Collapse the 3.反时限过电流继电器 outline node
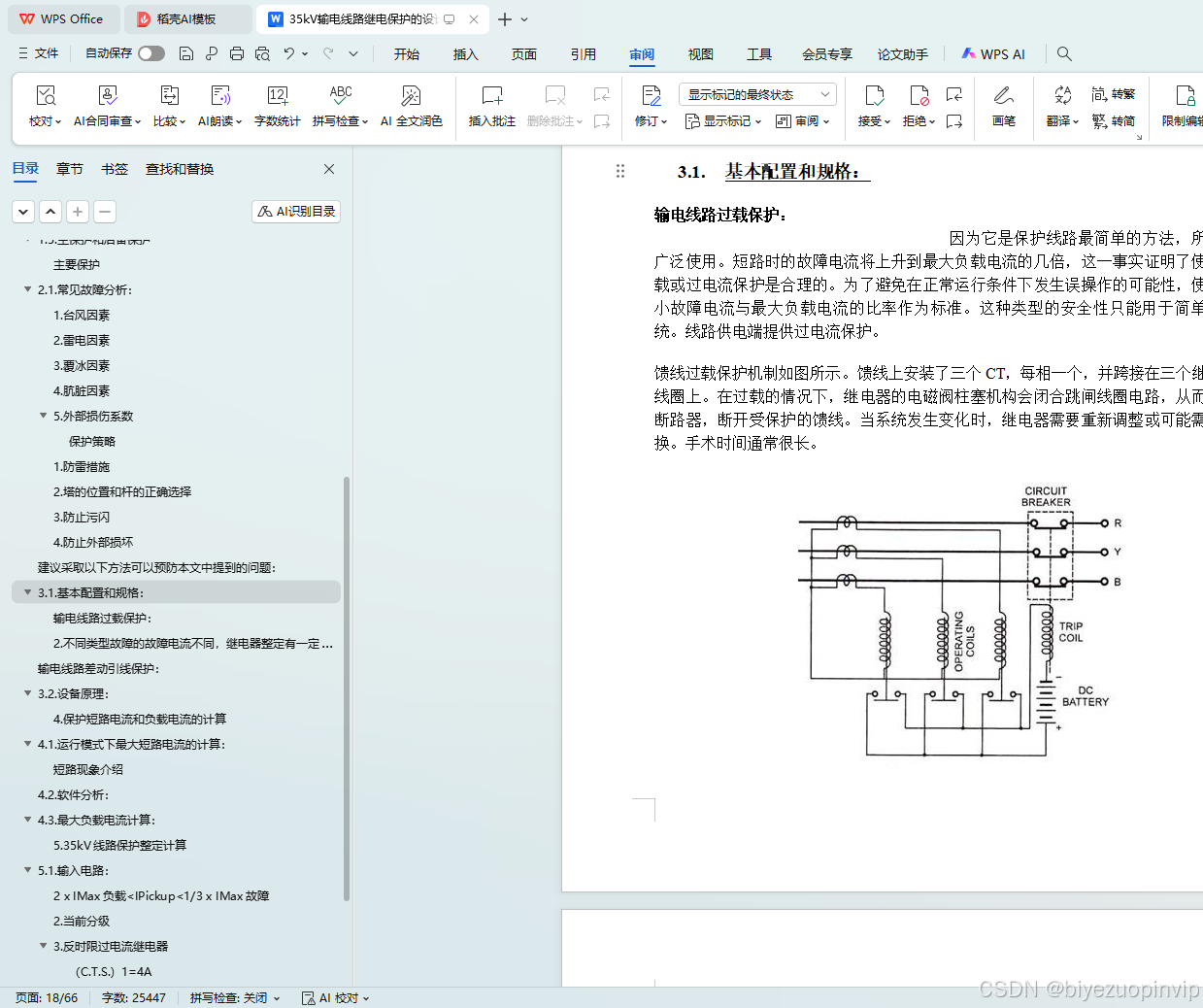Viewport: 1203px width, 1008px height. coord(43,946)
